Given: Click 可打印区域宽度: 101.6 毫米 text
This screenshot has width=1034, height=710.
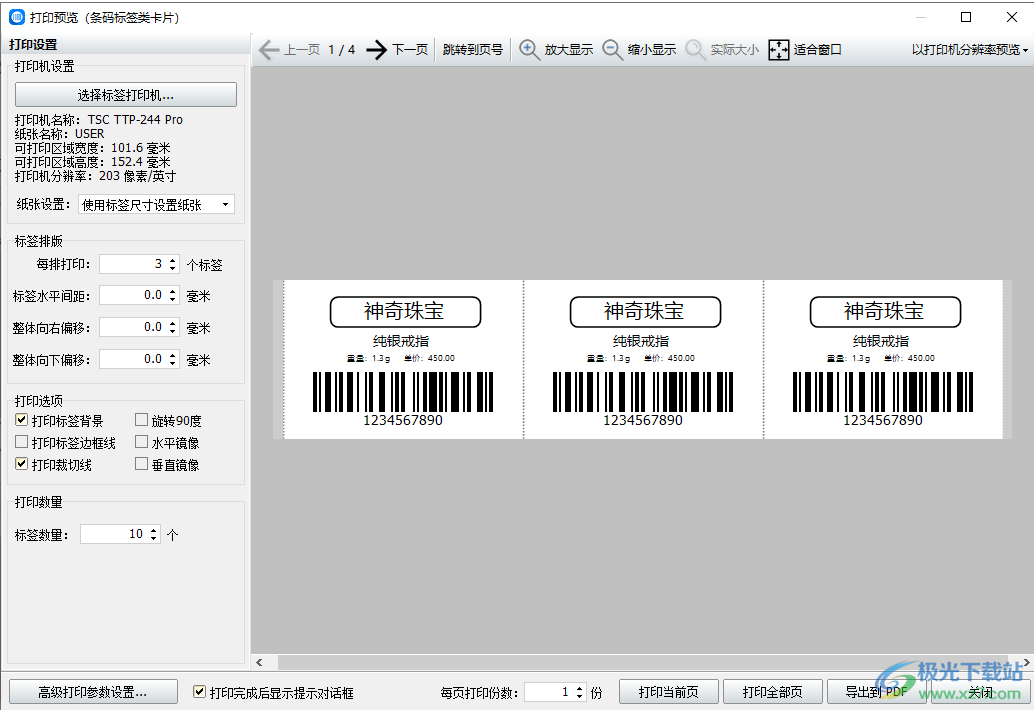Looking at the screenshot, I should 93,148.
